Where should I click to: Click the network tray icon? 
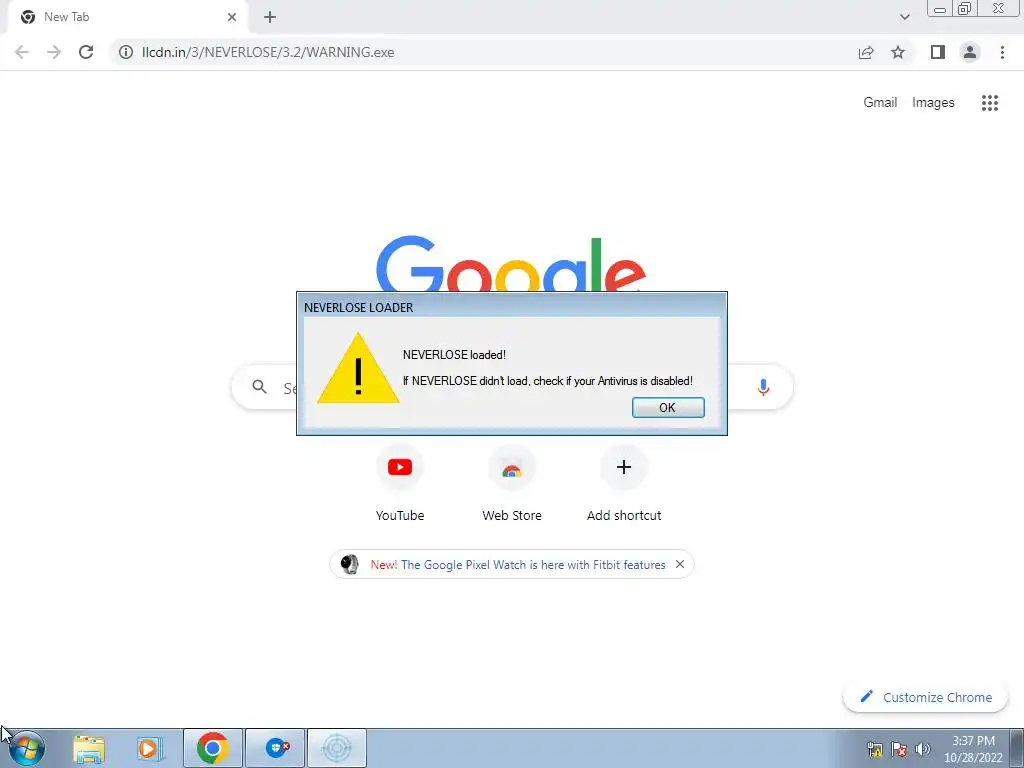[x=874, y=750]
